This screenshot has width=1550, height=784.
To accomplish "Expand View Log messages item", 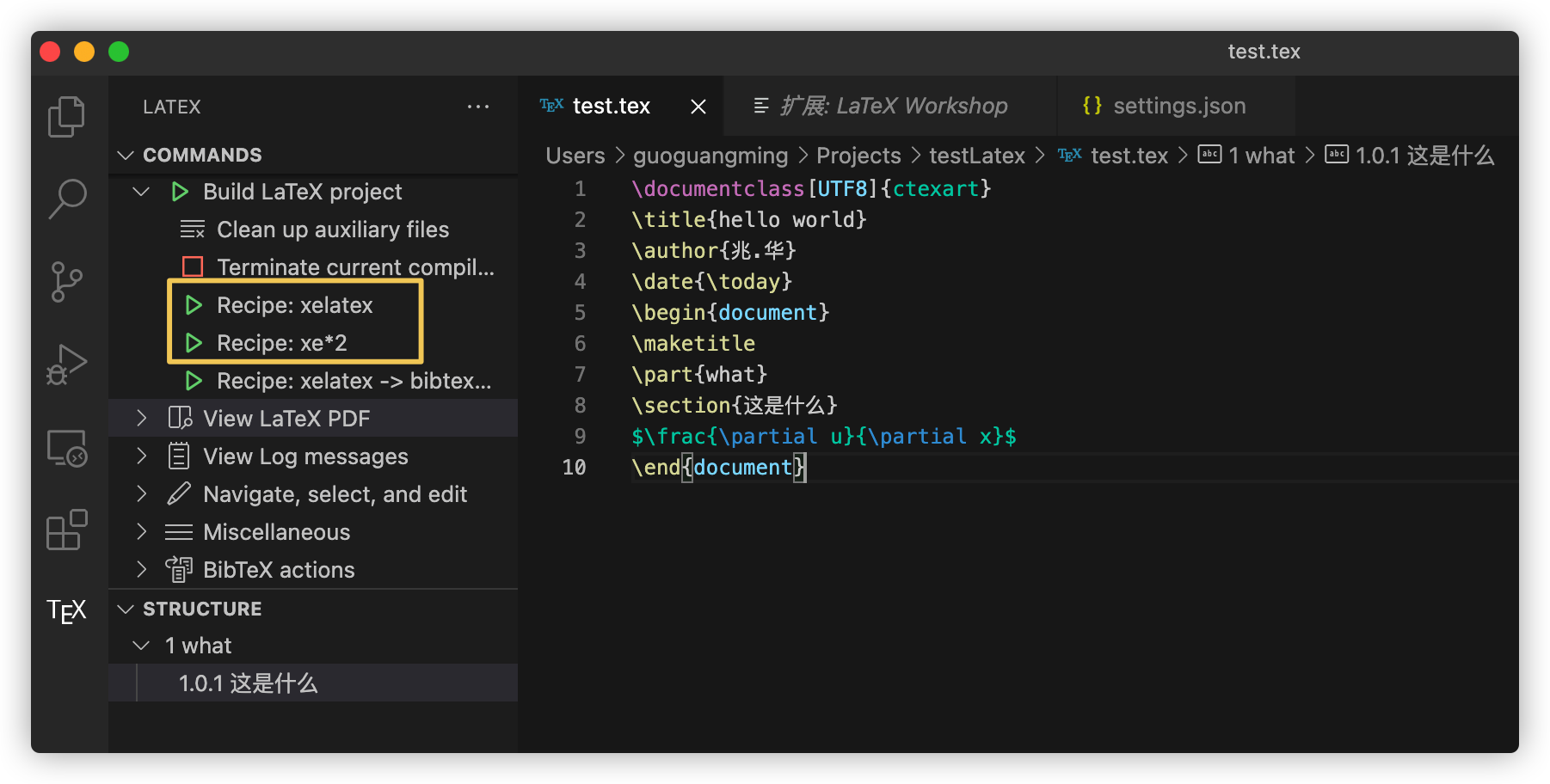I will pyautogui.click(x=142, y=456).
